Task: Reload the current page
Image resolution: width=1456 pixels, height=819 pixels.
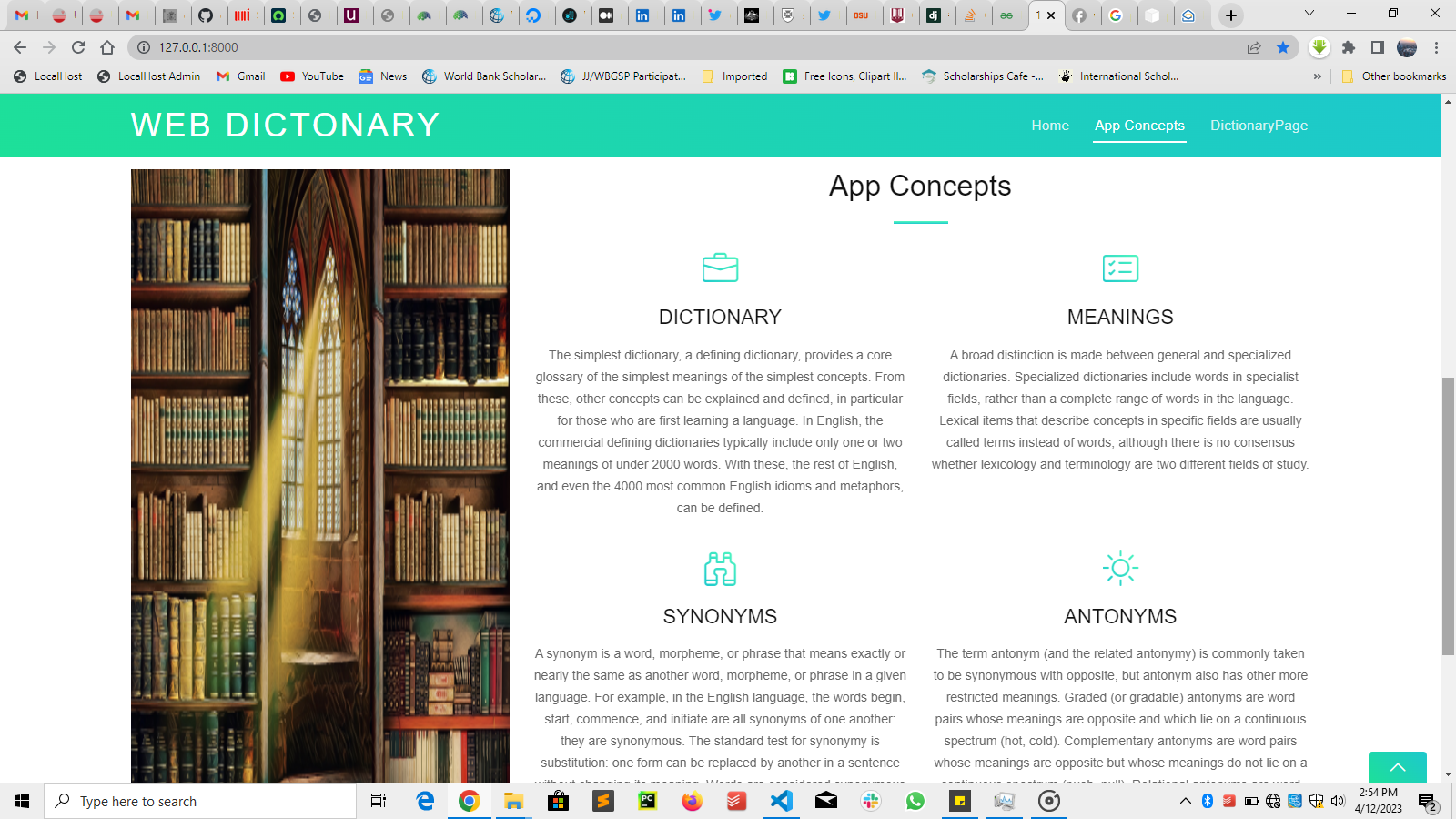Action: pos(78,47)
